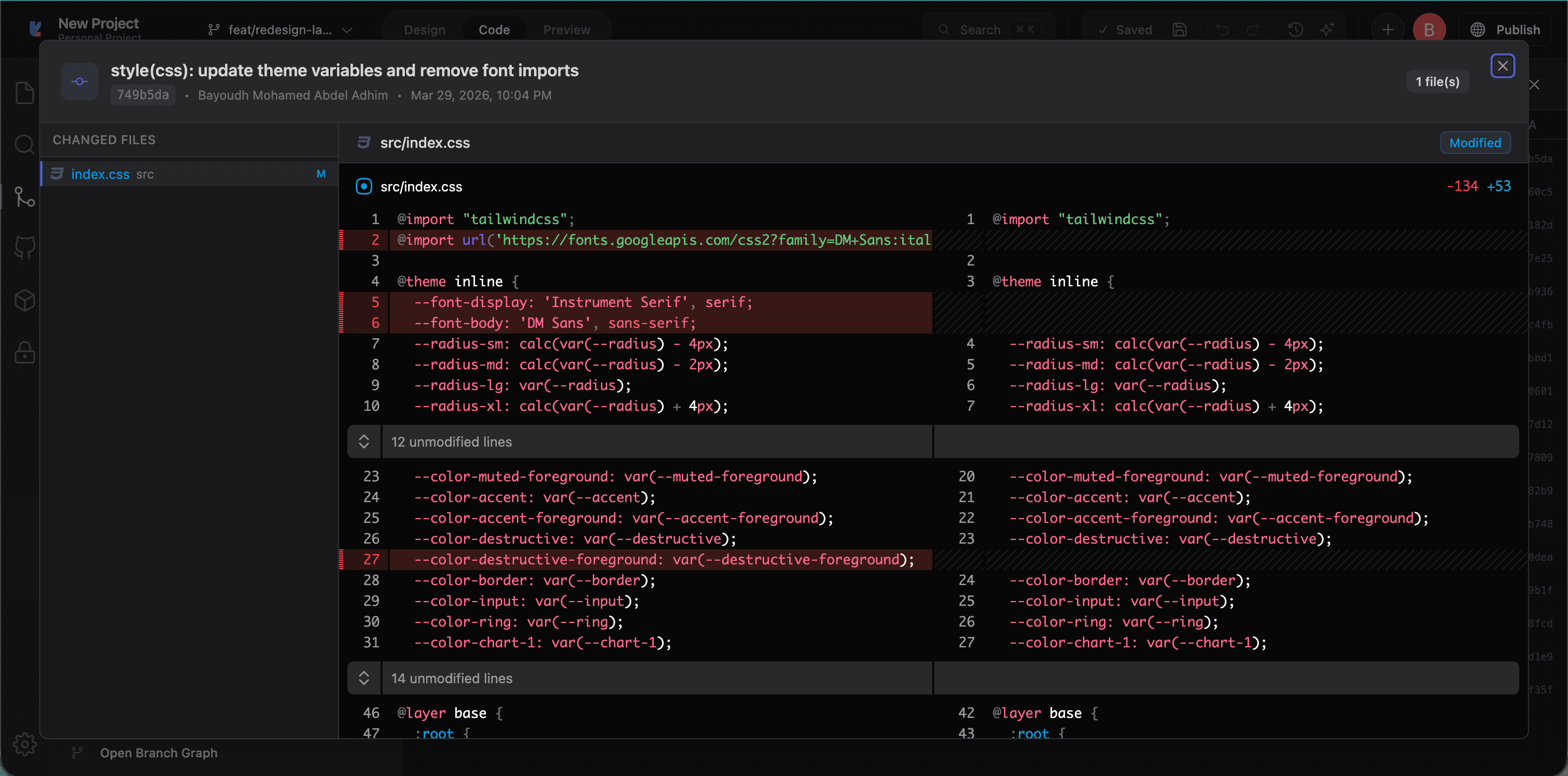Open the lock secrets sidebar icon
Screen dimensions: 1568x776
click(x=24, y=353)
